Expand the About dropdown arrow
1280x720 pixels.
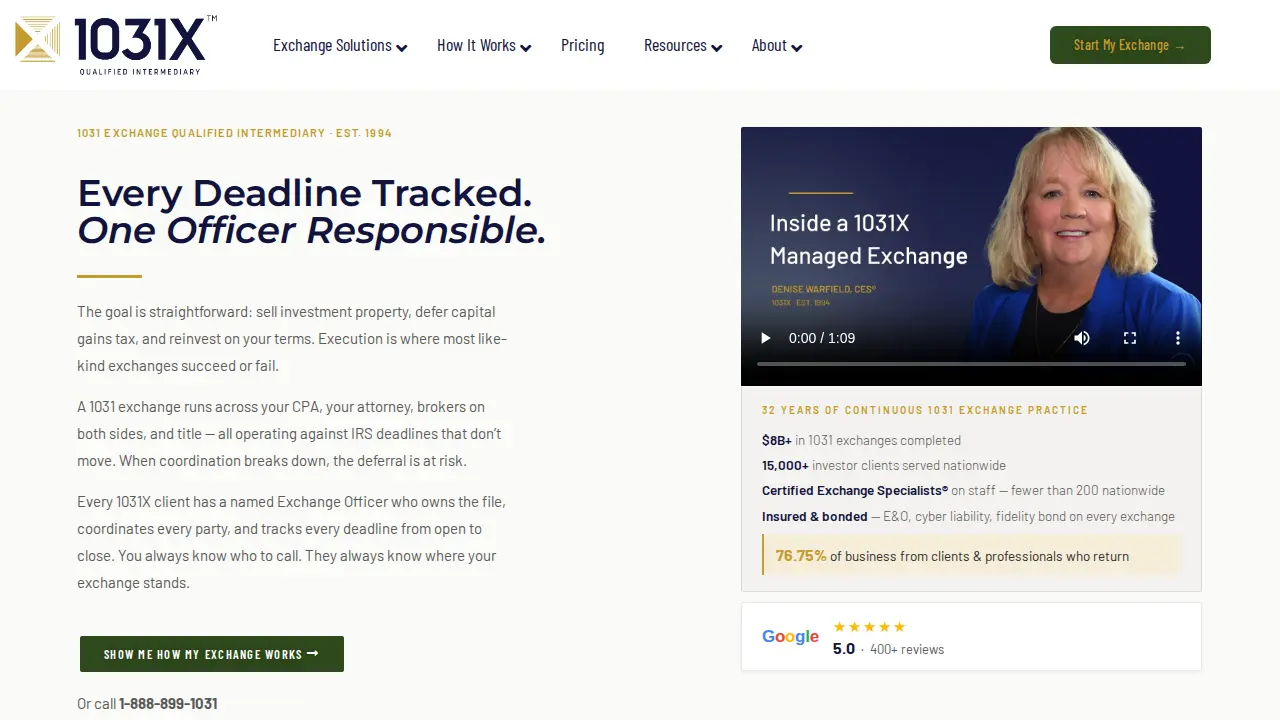coord(797,47)
